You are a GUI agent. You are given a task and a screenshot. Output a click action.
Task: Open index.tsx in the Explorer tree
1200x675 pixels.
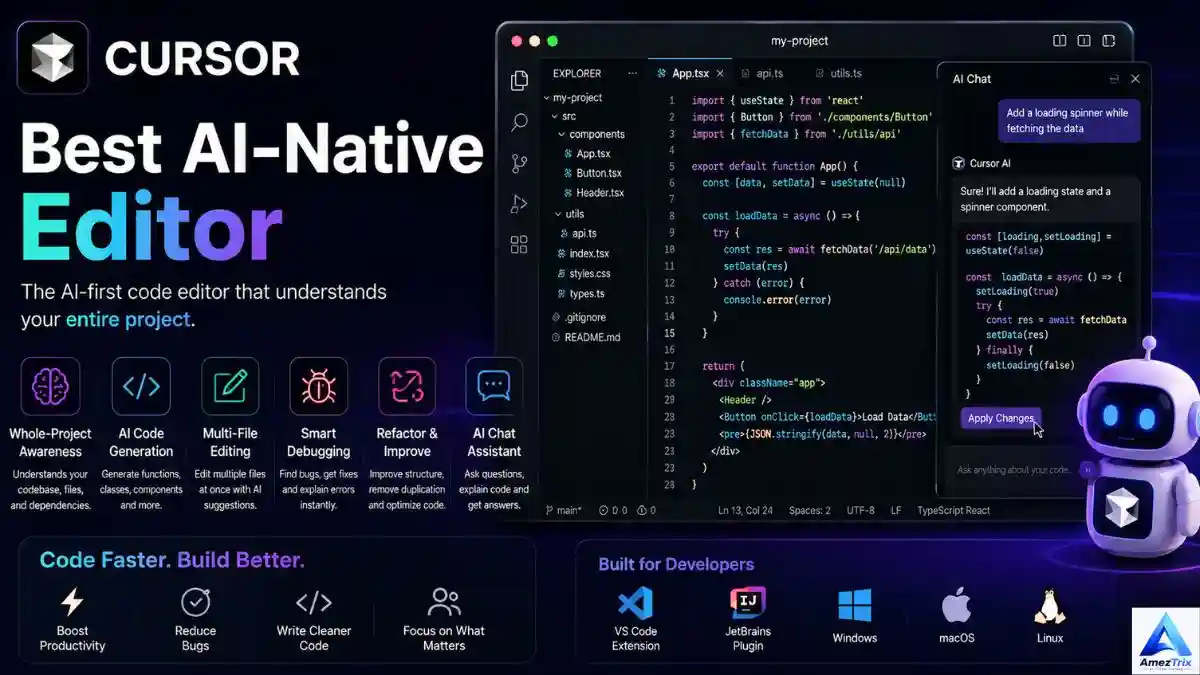[x=582, y=254]
